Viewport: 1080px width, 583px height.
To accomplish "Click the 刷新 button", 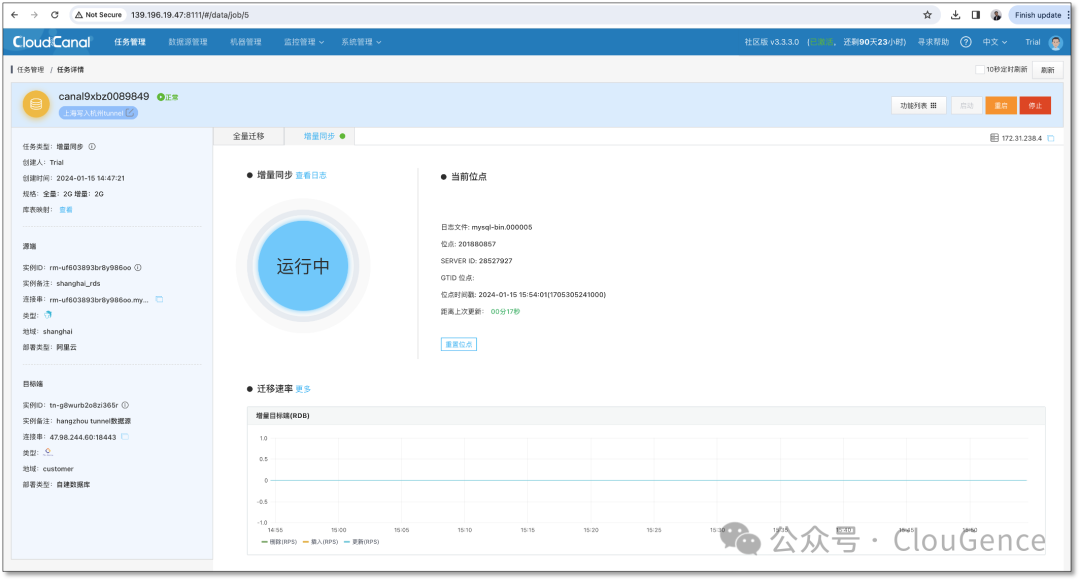I will (1048, 70).
